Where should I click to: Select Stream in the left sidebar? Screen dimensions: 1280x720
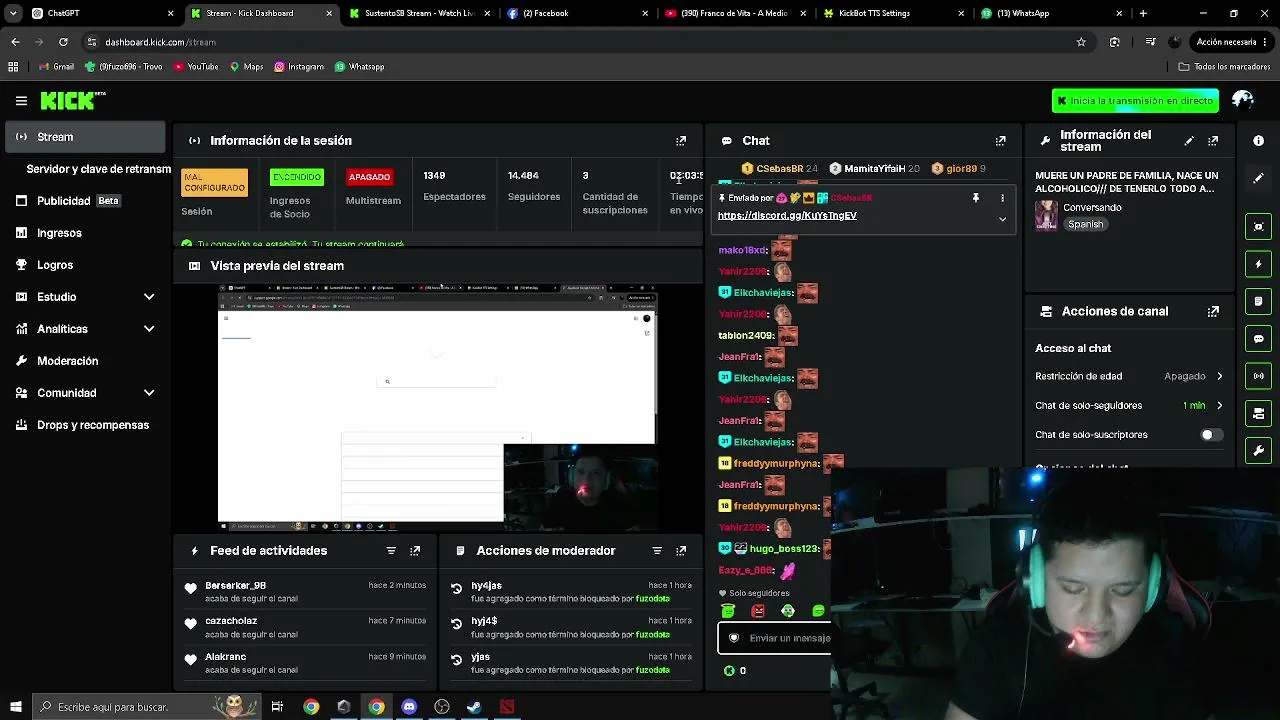point(85,137)
